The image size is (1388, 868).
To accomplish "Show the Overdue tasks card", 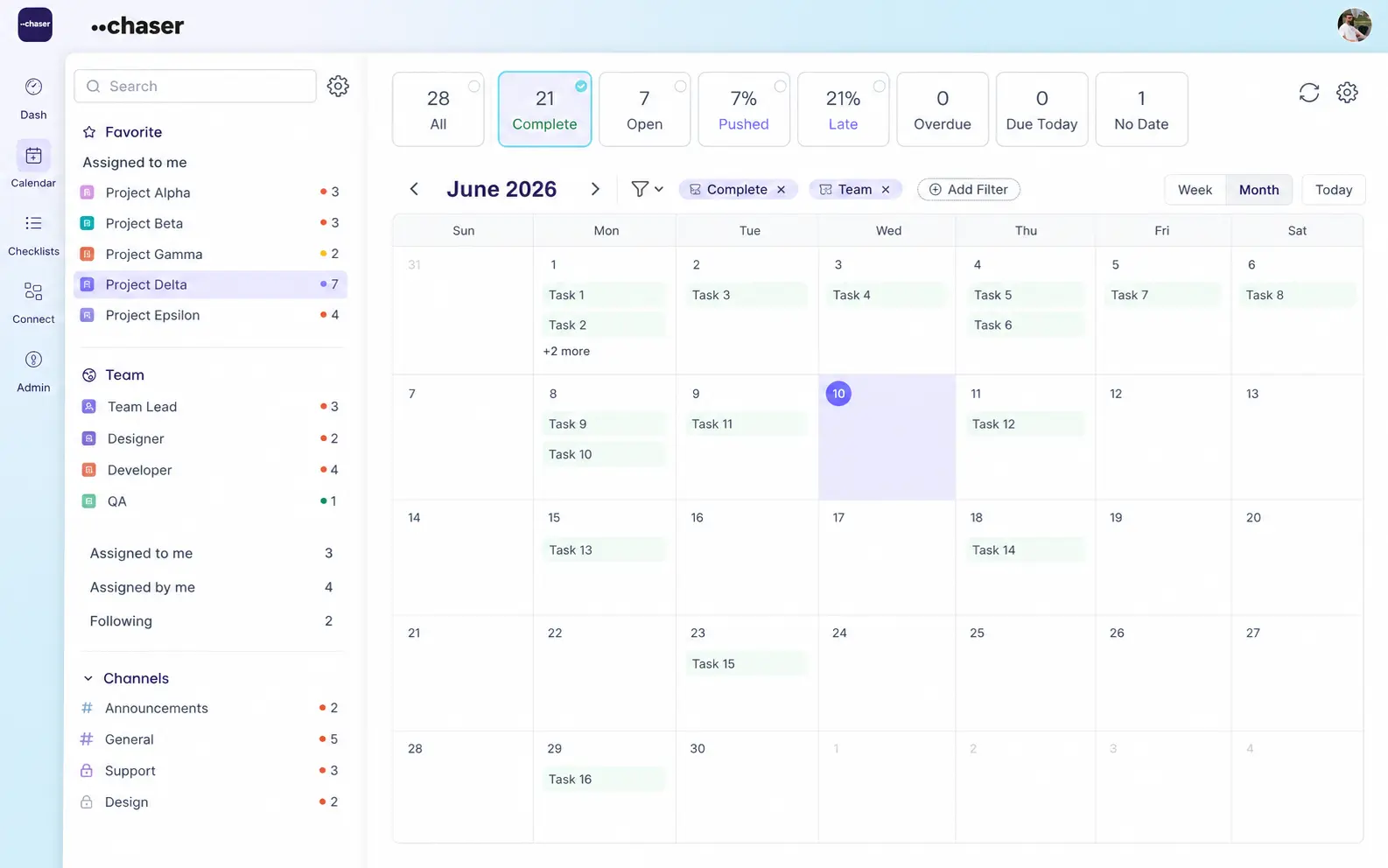I will (x=943, y=109).
